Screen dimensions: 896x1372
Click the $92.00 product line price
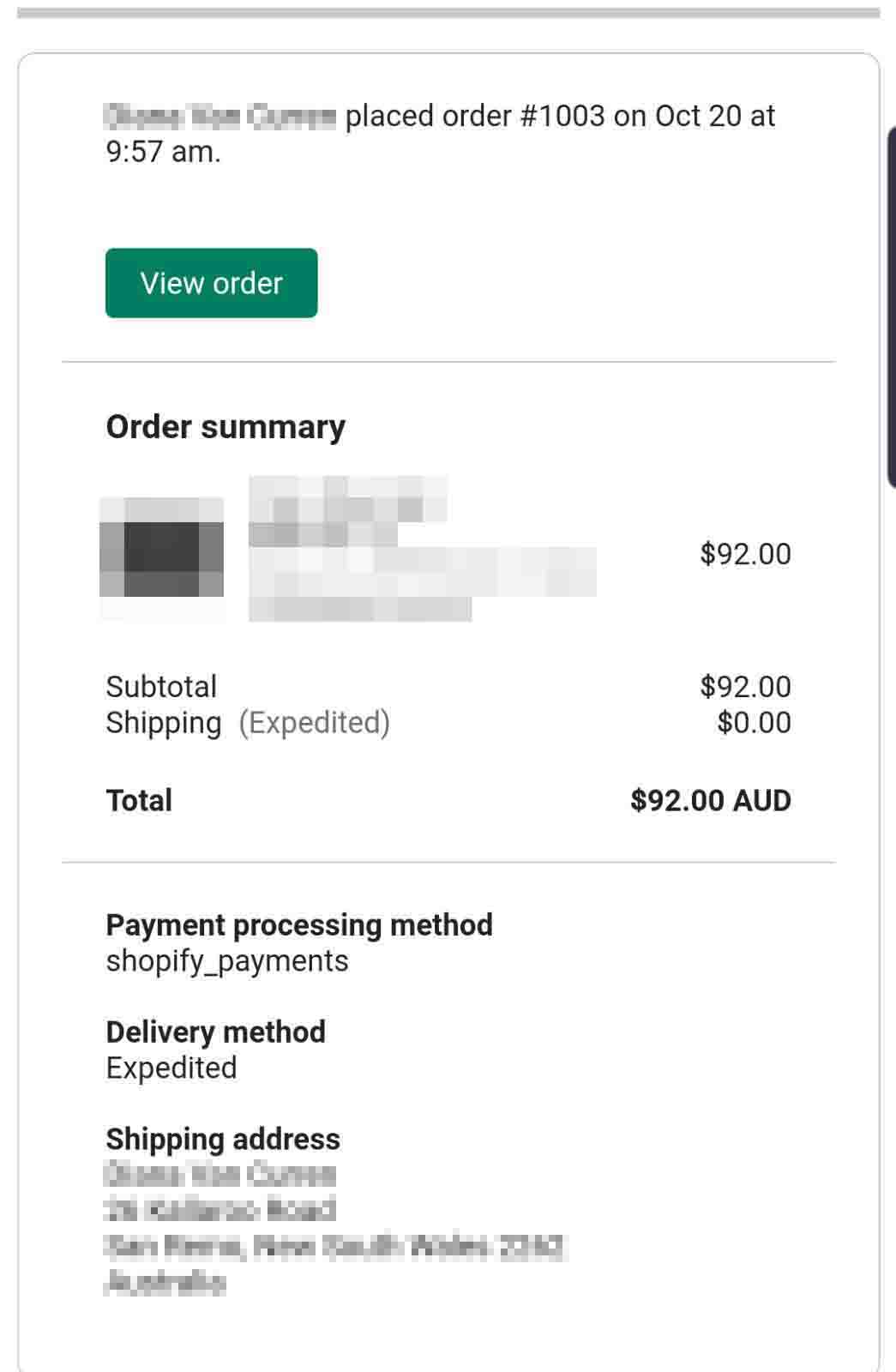click(745, 554)
